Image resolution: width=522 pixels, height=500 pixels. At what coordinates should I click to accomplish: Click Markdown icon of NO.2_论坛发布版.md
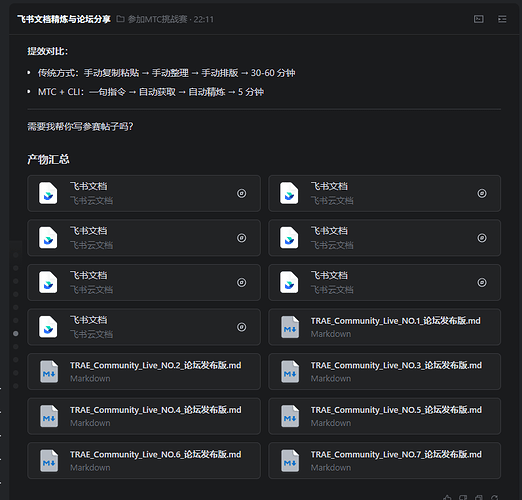point(49,371)
